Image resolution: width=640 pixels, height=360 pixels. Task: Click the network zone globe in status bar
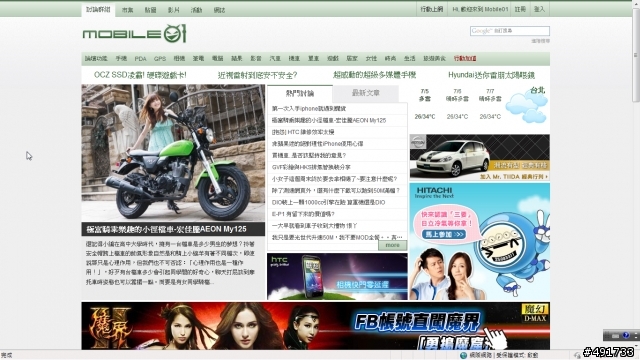coord(463,356)
